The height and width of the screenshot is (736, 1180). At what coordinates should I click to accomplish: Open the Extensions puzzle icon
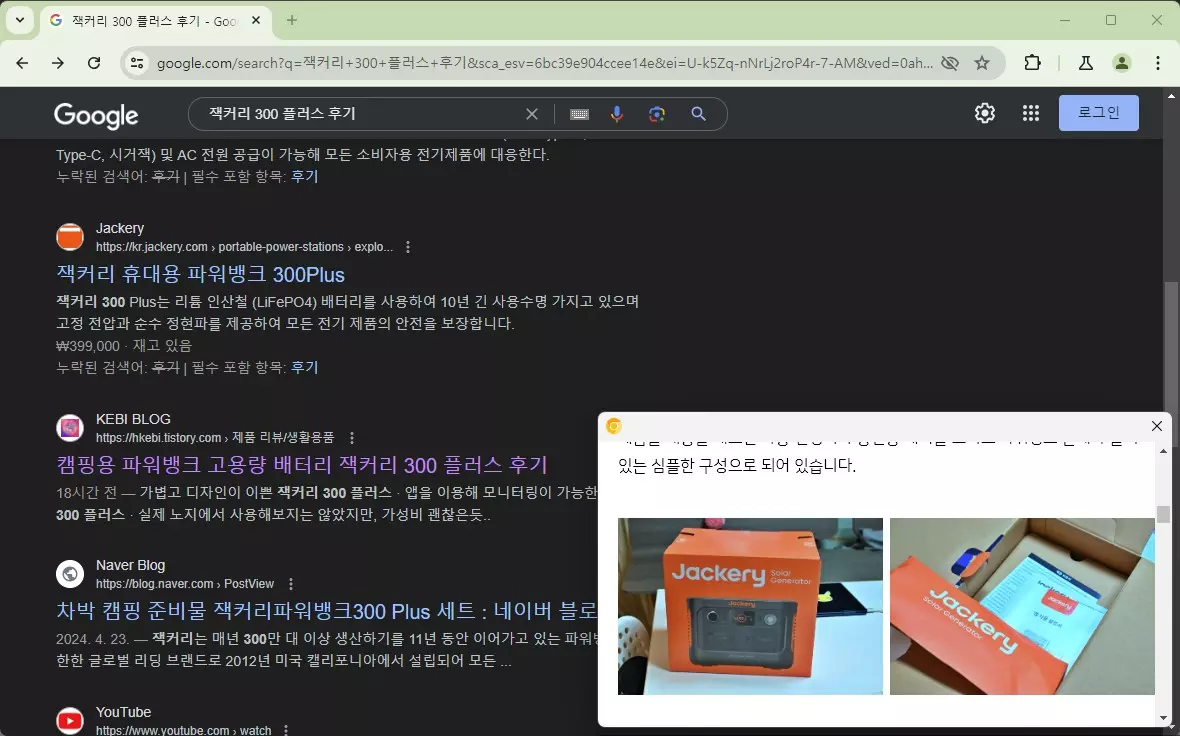[x=1032, y=63]
